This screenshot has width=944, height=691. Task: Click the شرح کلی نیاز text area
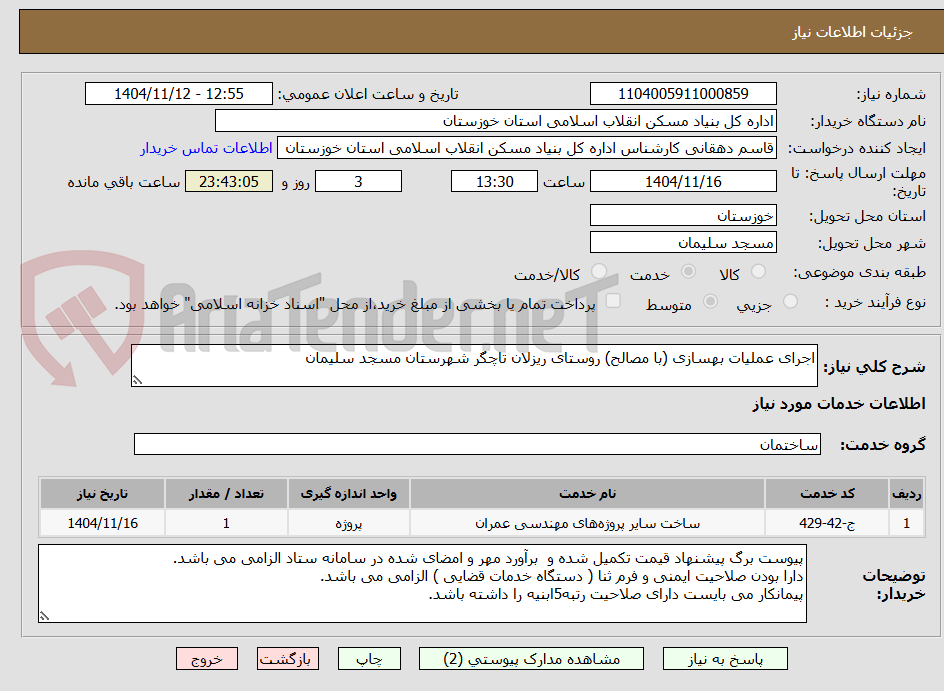(474, 365)
